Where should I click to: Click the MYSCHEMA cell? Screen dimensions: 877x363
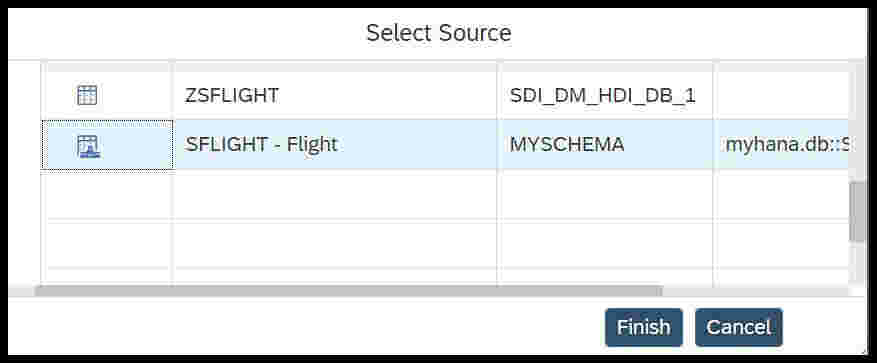click(x=605, y=144)
